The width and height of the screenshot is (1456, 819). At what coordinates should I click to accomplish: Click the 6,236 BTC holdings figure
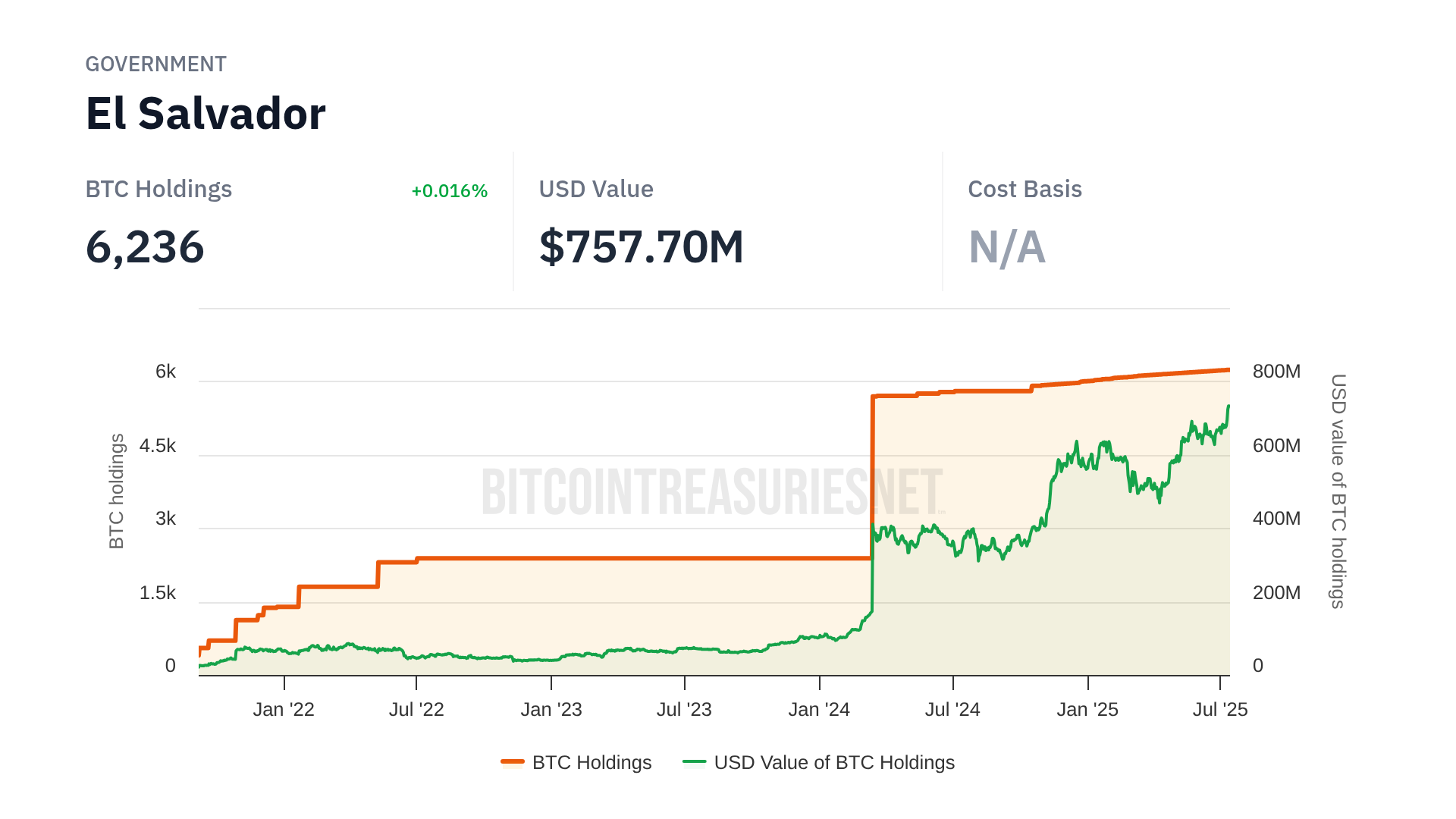[x=145, y=247]
